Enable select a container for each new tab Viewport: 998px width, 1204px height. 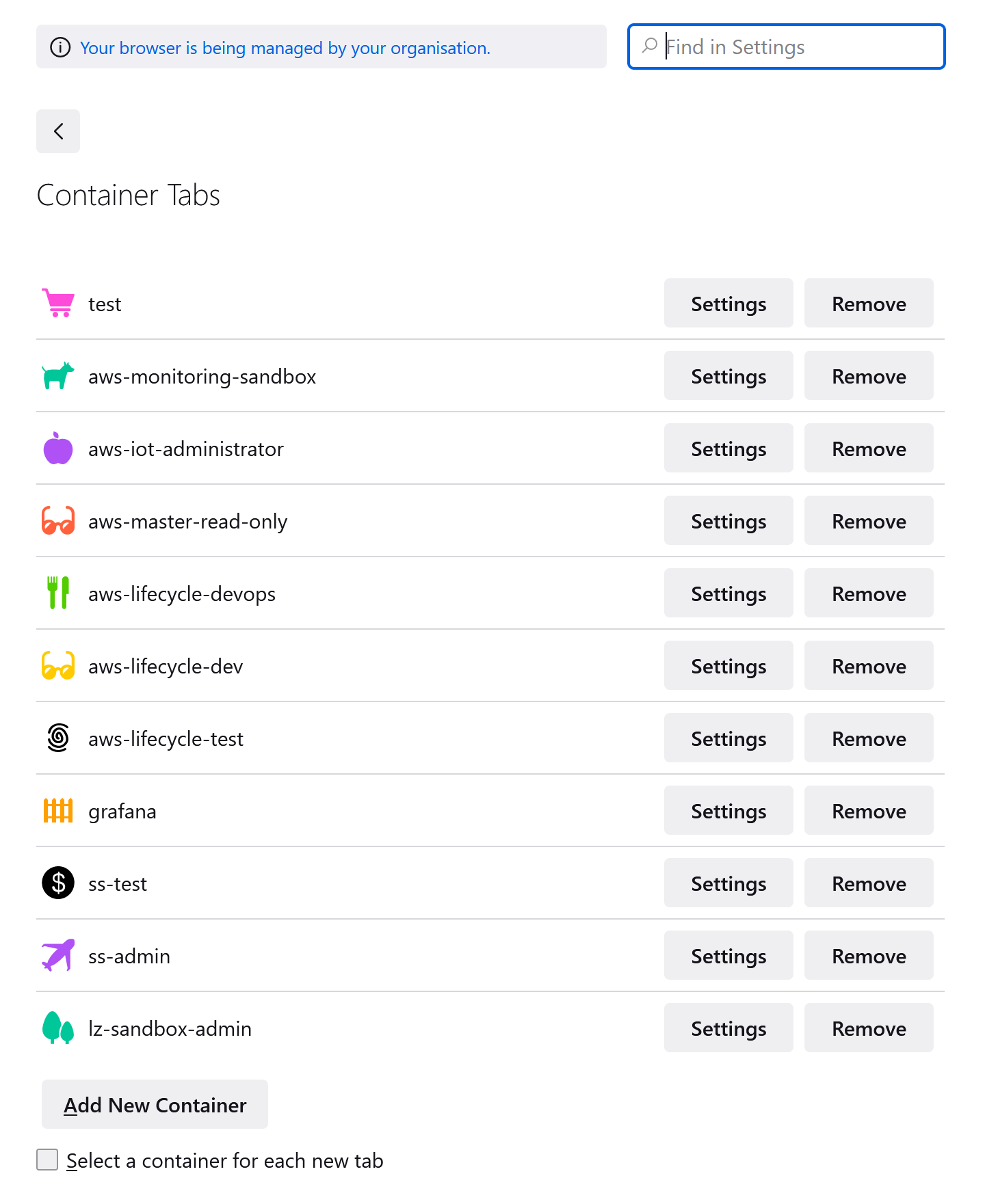click(47, 1160)
